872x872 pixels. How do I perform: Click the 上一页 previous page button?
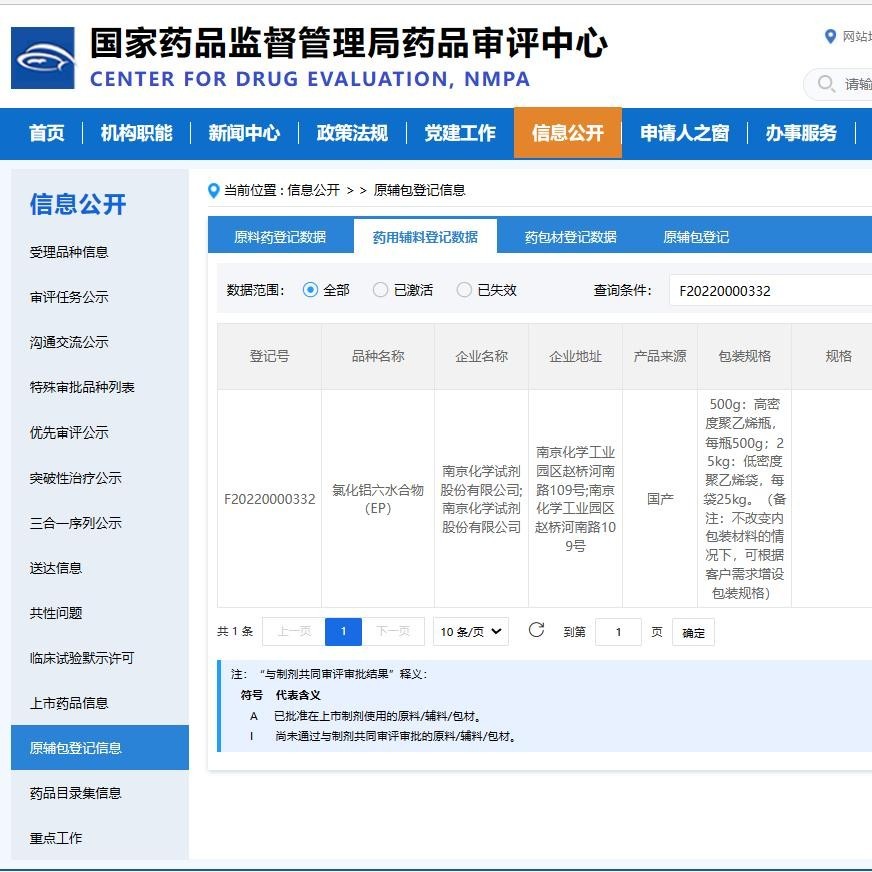294,632
